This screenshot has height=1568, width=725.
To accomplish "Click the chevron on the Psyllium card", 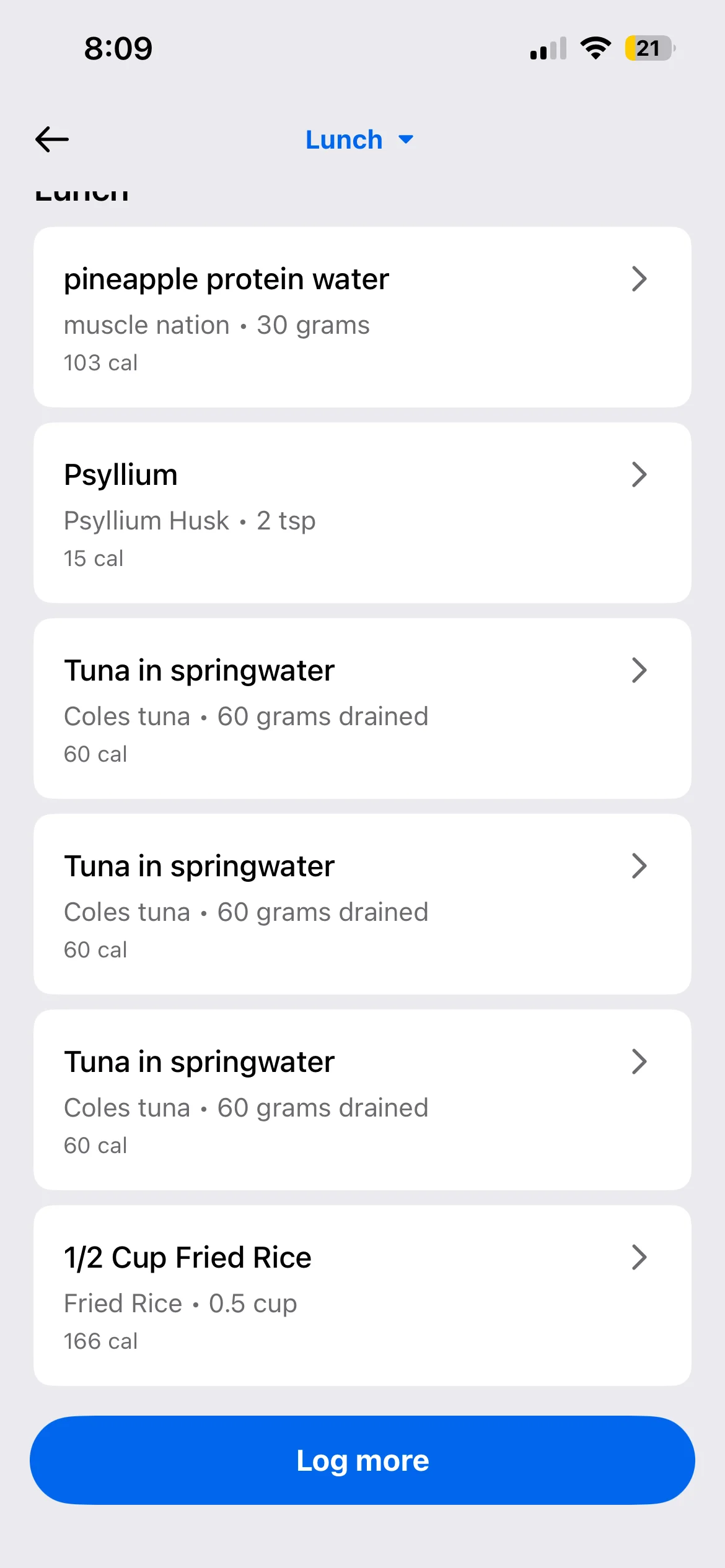I will click(x=639, y=475).
